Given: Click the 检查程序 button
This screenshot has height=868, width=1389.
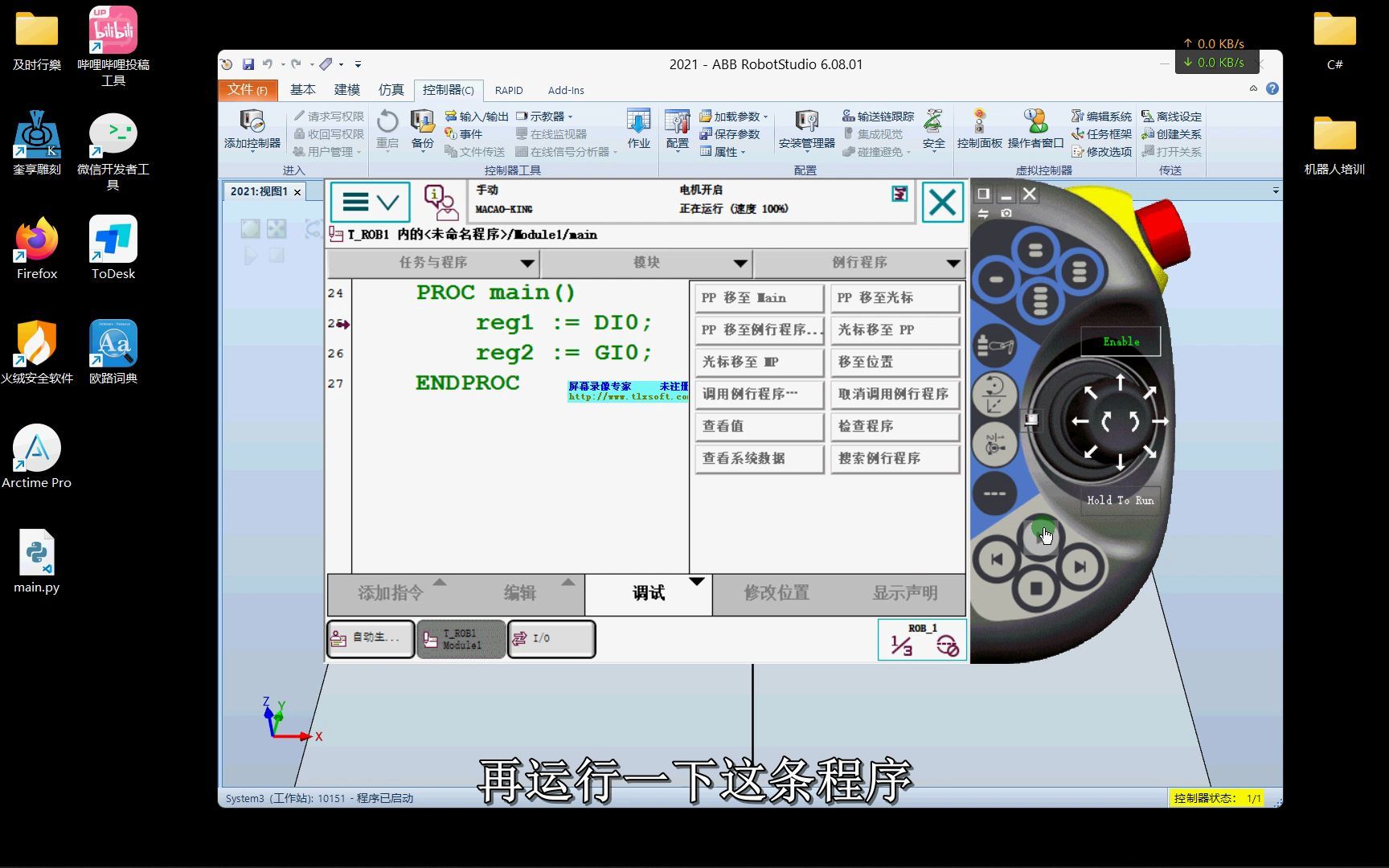Looking at the screenshot, I should coord(895,427).
